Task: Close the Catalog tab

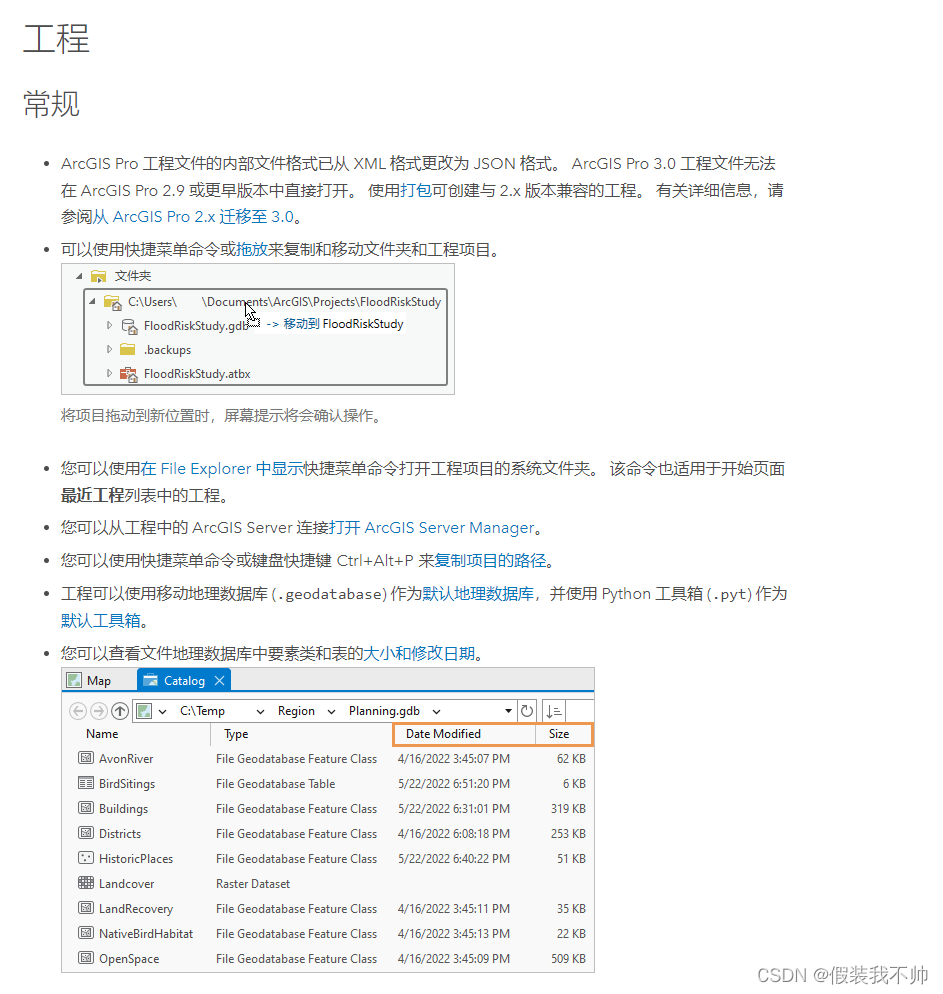Action: coord(219,680)
